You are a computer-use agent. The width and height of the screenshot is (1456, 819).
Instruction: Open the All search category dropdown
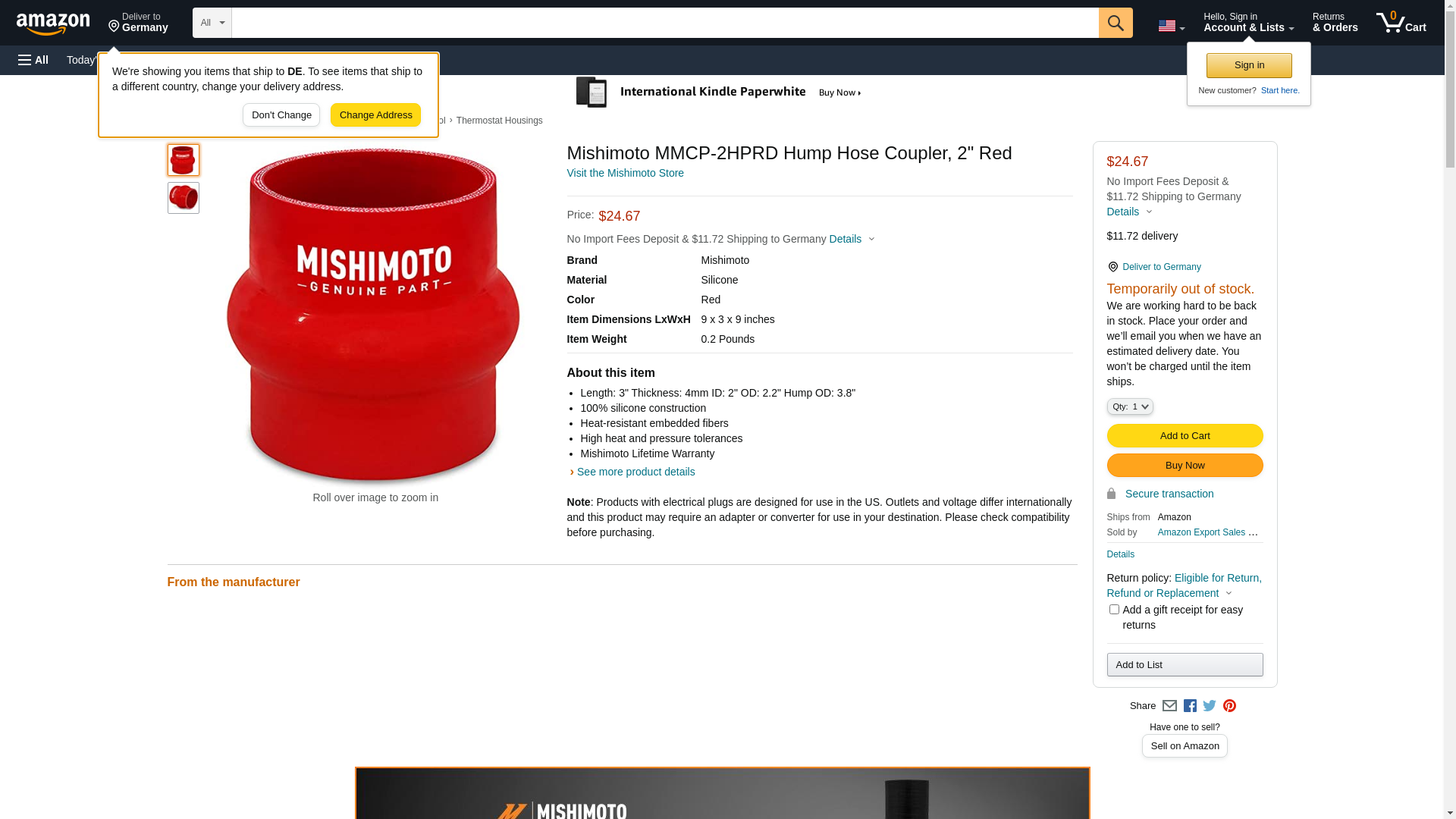[212, 23]
